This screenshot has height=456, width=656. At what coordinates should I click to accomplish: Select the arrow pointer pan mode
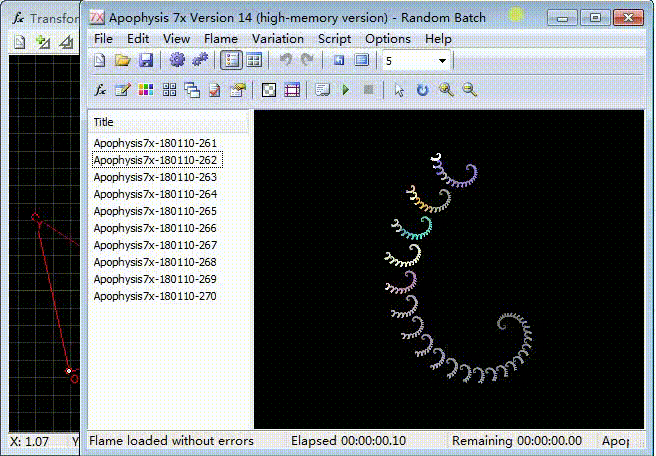pyautogui.click(x=399, y=90)
